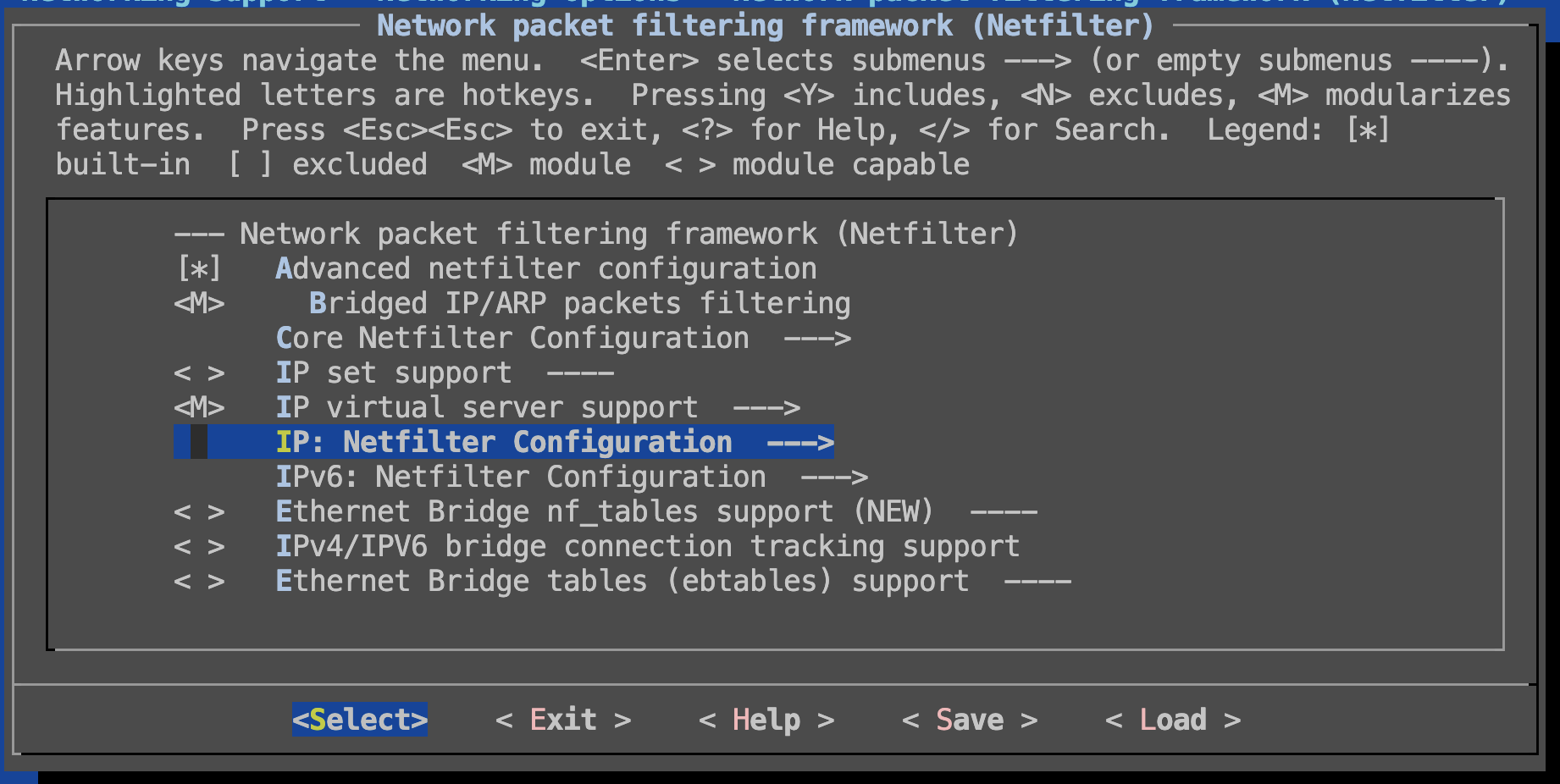Select the IP set support entry
1560x784 pixels.
pyautogui.click(x=393, y=373)
